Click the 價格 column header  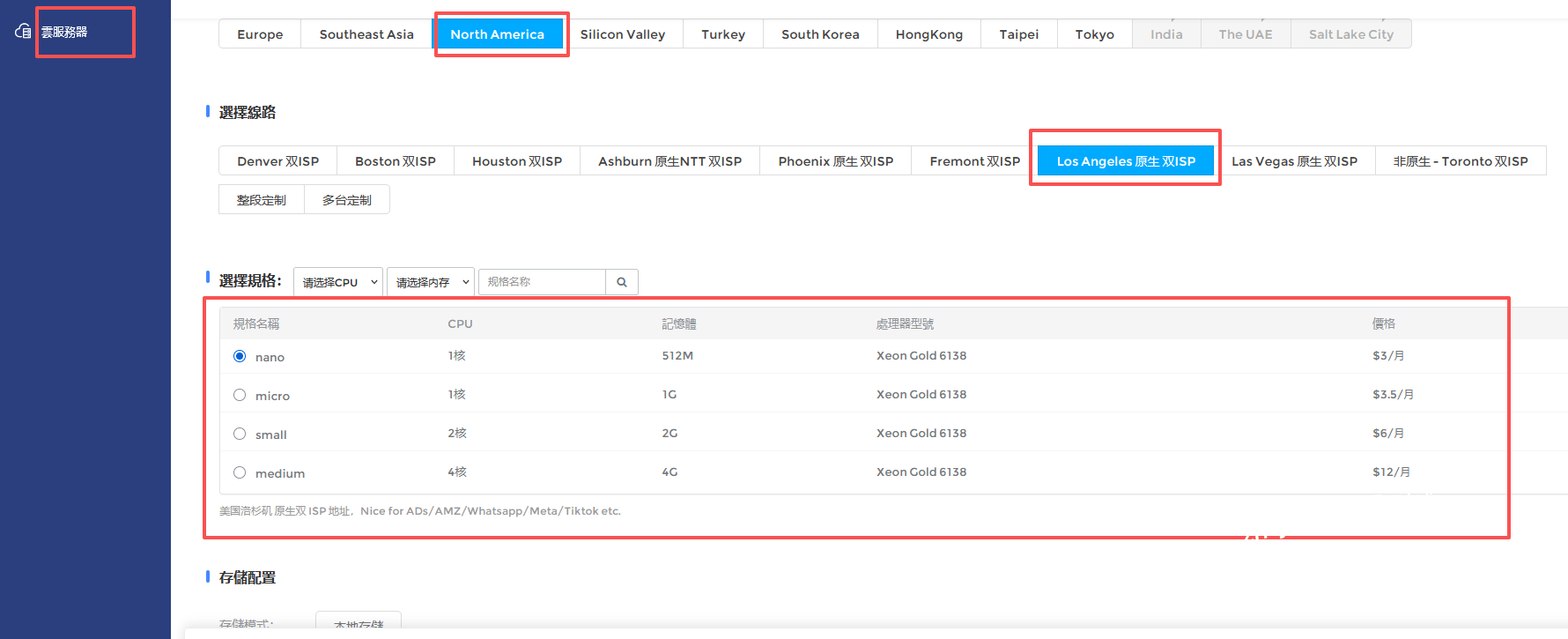click(x=1384, y=323)
